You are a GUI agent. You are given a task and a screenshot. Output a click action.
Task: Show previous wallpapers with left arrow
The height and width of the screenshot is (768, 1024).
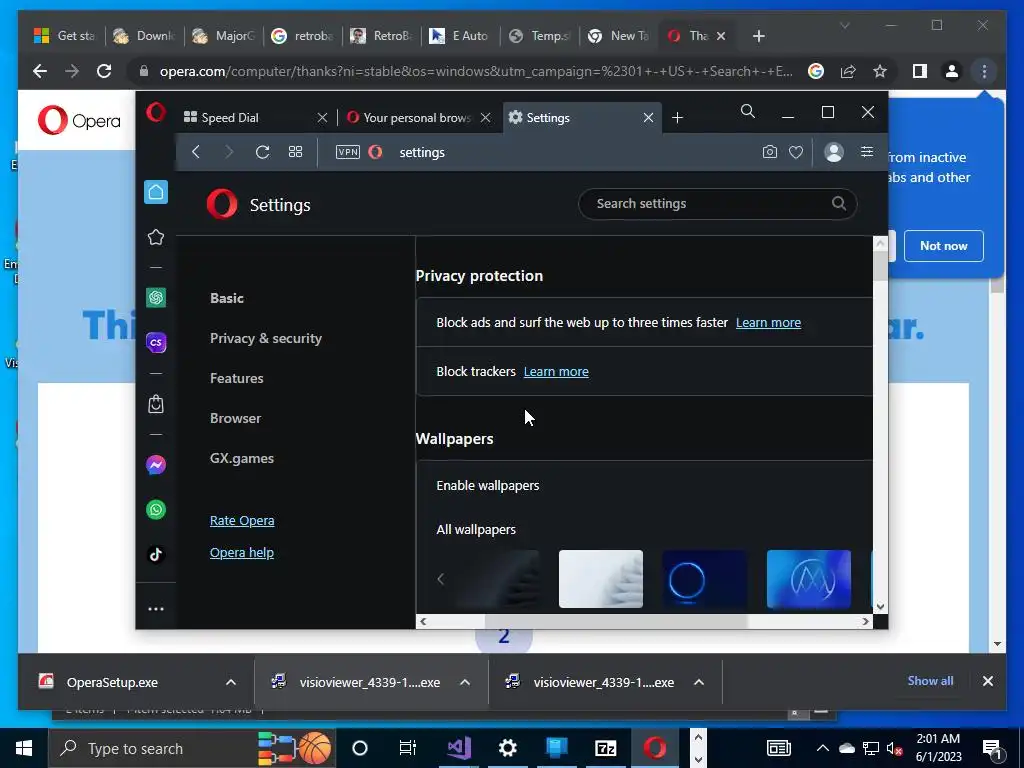coord(441,579)
